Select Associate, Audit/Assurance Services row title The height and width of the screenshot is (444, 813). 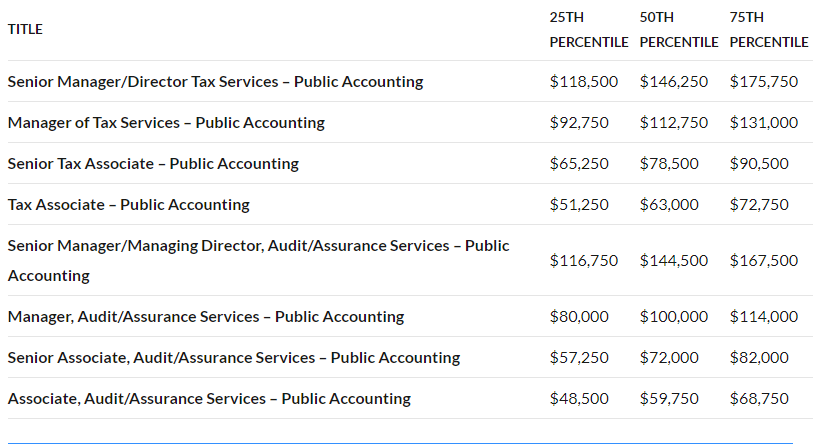point(209,398)
